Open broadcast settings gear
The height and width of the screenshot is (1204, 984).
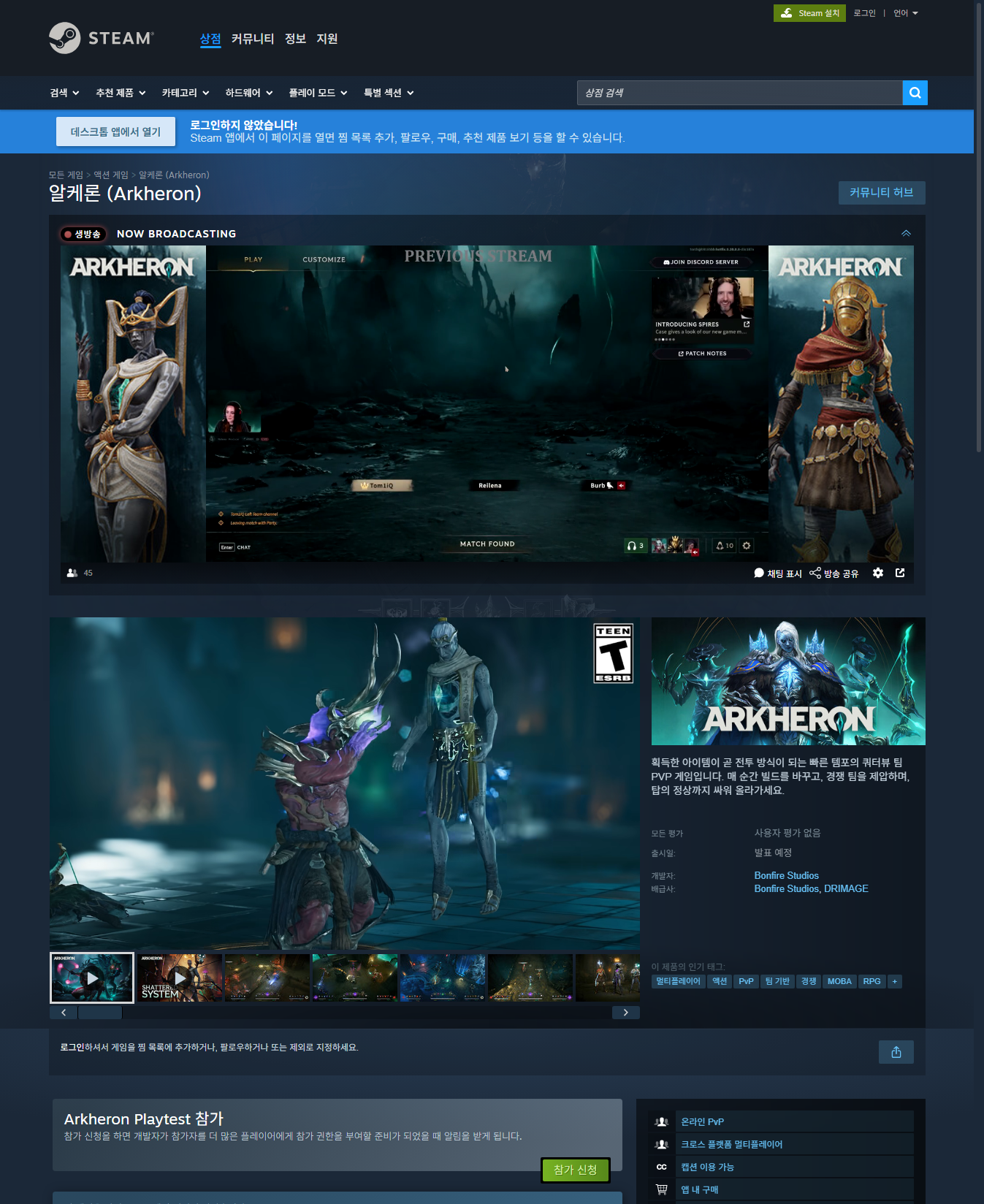878,573
